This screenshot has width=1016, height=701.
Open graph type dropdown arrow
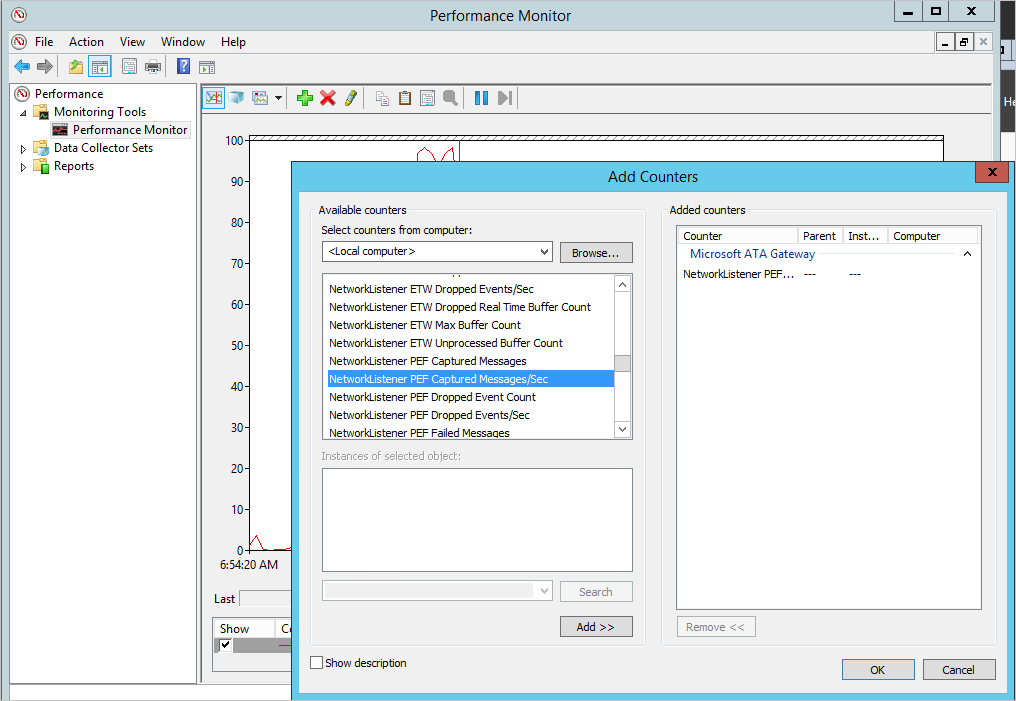click(x=278, y=98)
